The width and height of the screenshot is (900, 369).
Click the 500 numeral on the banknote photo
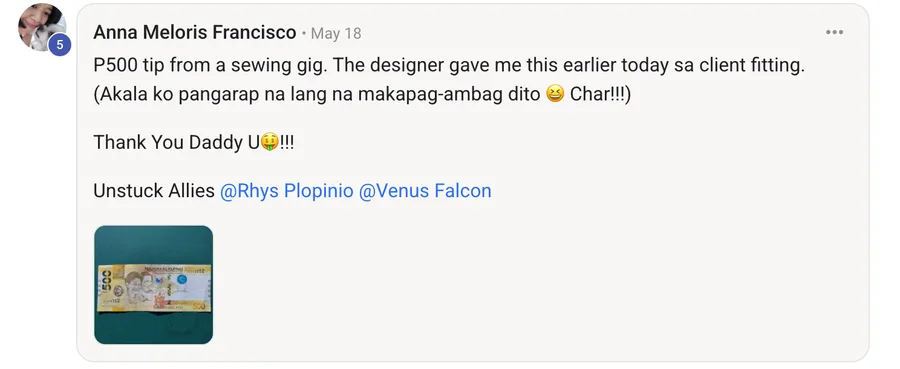click(x=106, y=282)
